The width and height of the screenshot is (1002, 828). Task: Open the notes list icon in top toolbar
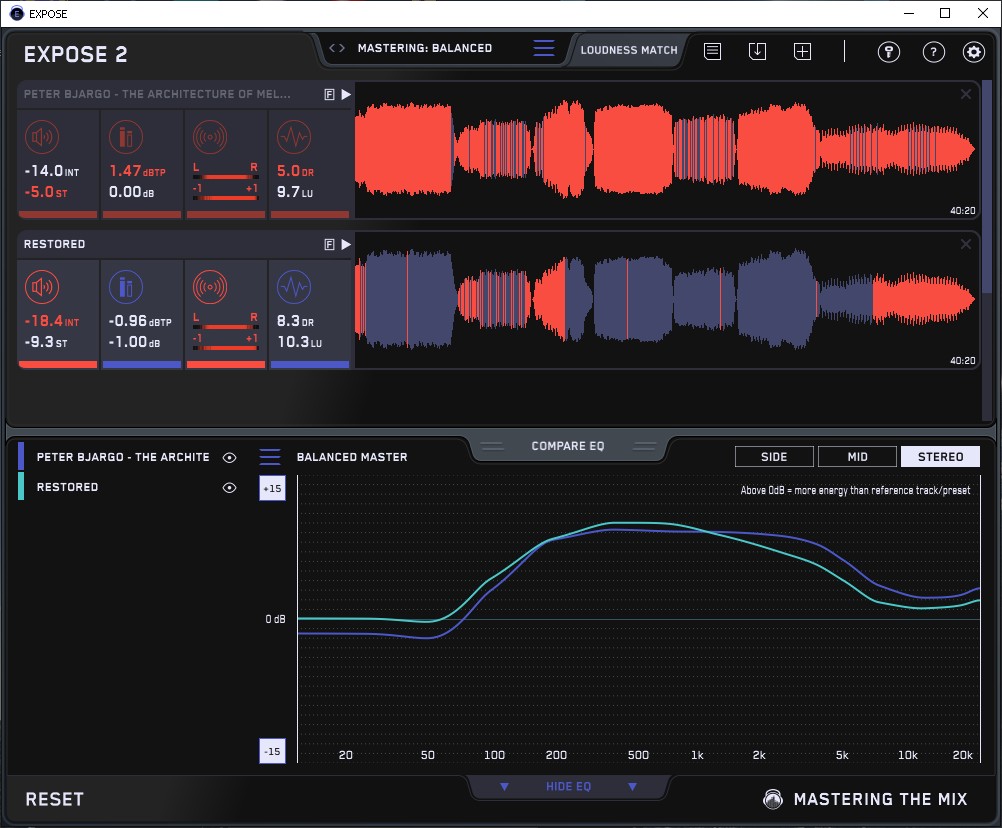coord(713,51)
